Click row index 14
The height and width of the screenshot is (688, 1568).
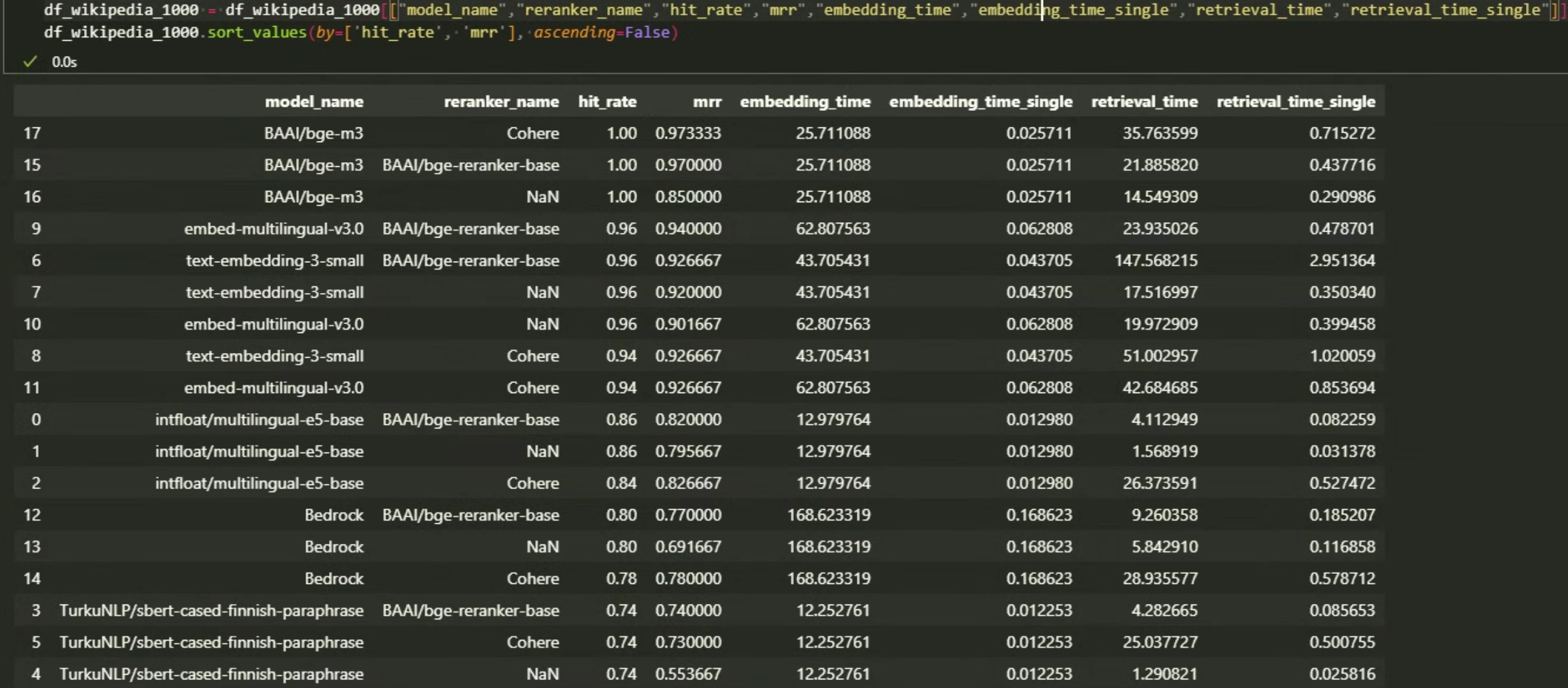(32, 579)
